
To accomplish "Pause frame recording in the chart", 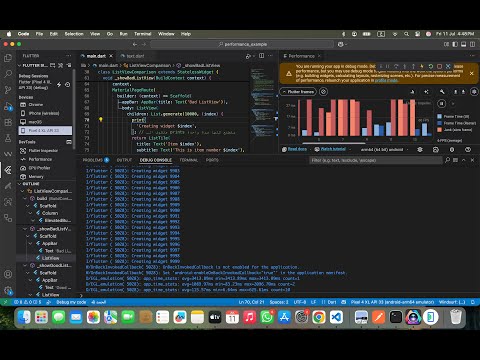I will (441, 104).
